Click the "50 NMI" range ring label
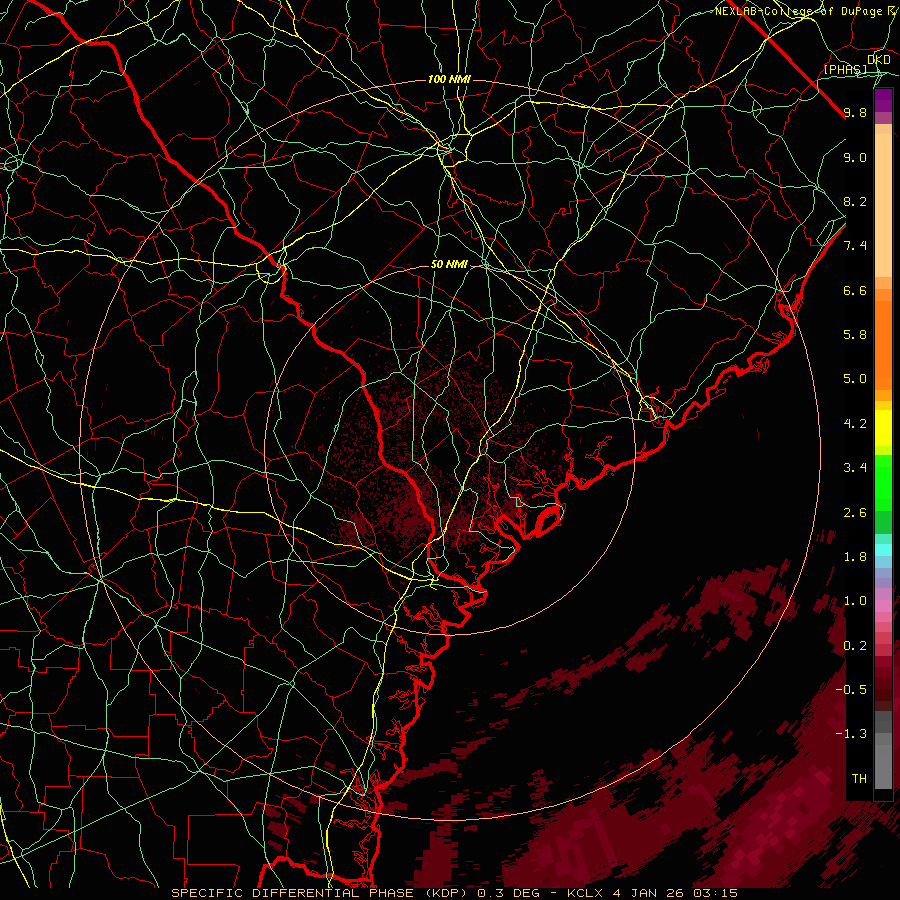Screen dimensions: 900x900 coord(449,265)
